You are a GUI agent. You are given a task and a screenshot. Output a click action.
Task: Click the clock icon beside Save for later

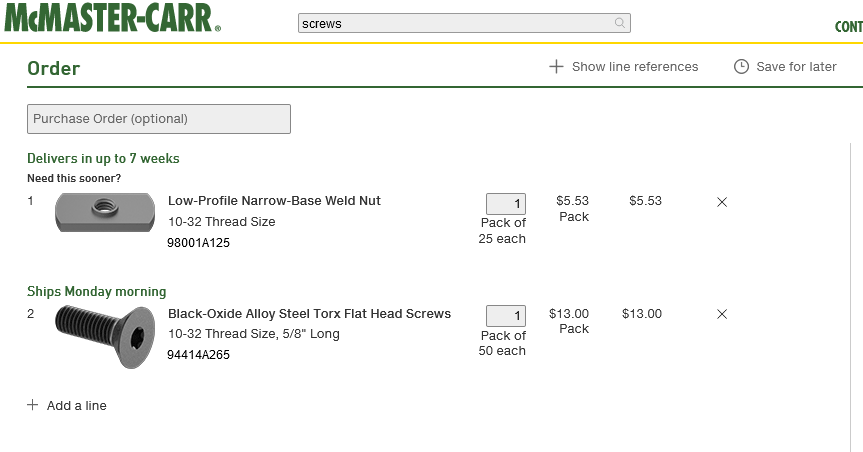coord(741,67)
